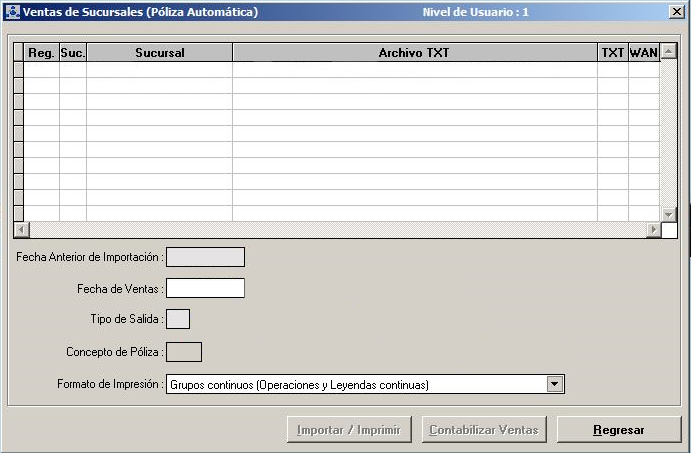This screenshot has height=453, width=691.
Task: Click the Archivo TXT column header
Action: click(414, 52)
